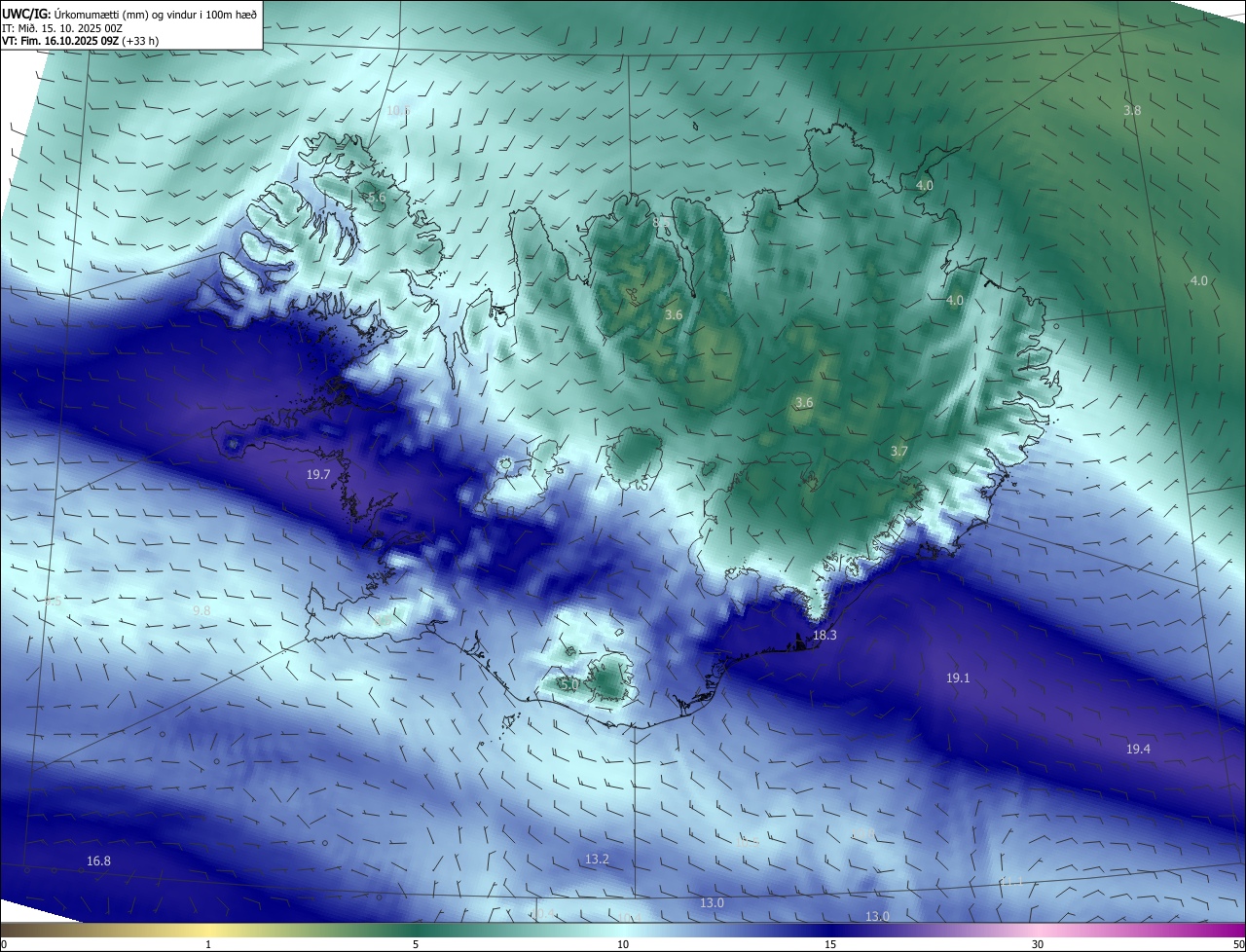Click the faint 9.8 value on the map

pos(202,610)
